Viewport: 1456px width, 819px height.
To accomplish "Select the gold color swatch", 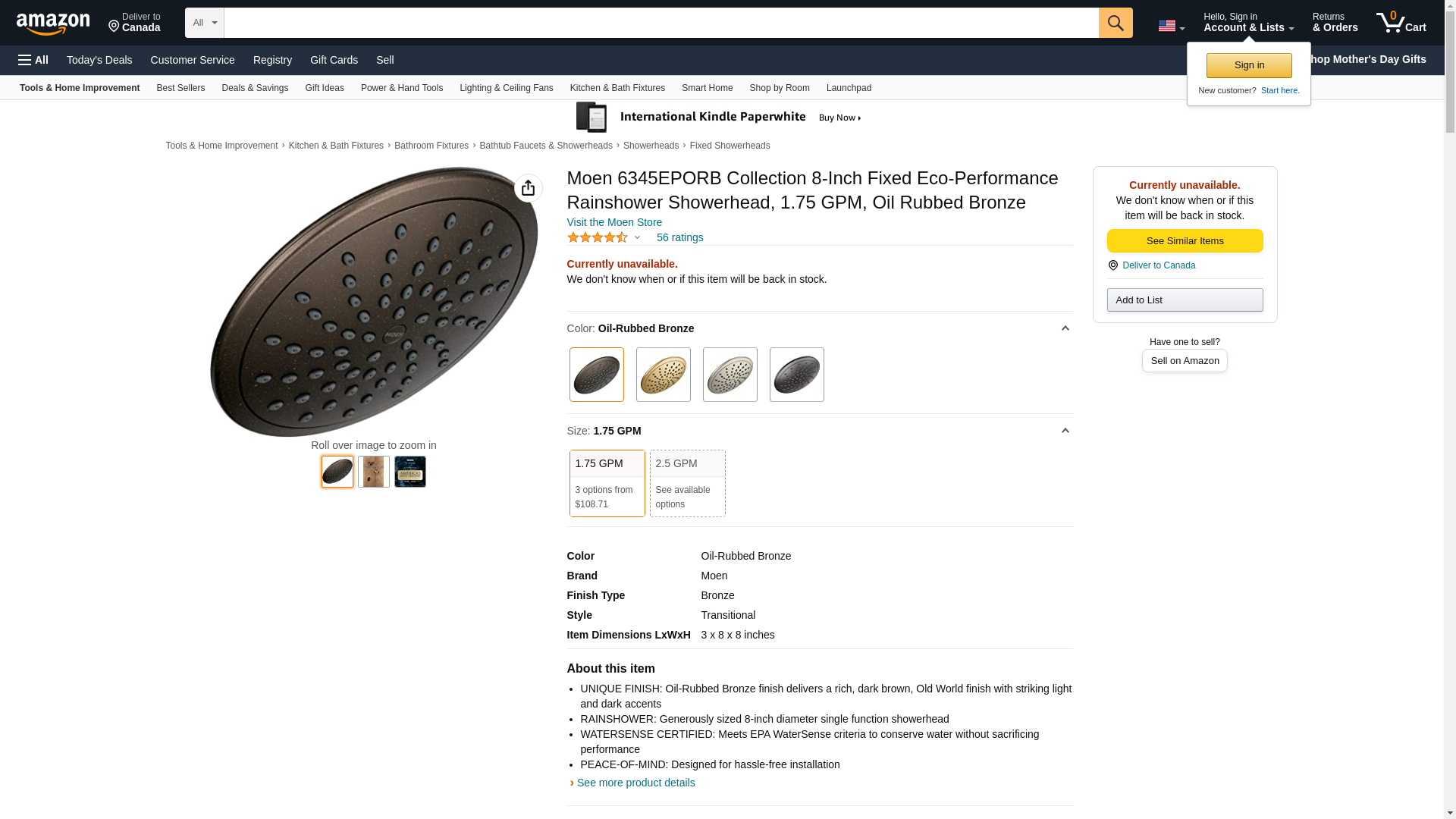I will [x=663, y=375].
